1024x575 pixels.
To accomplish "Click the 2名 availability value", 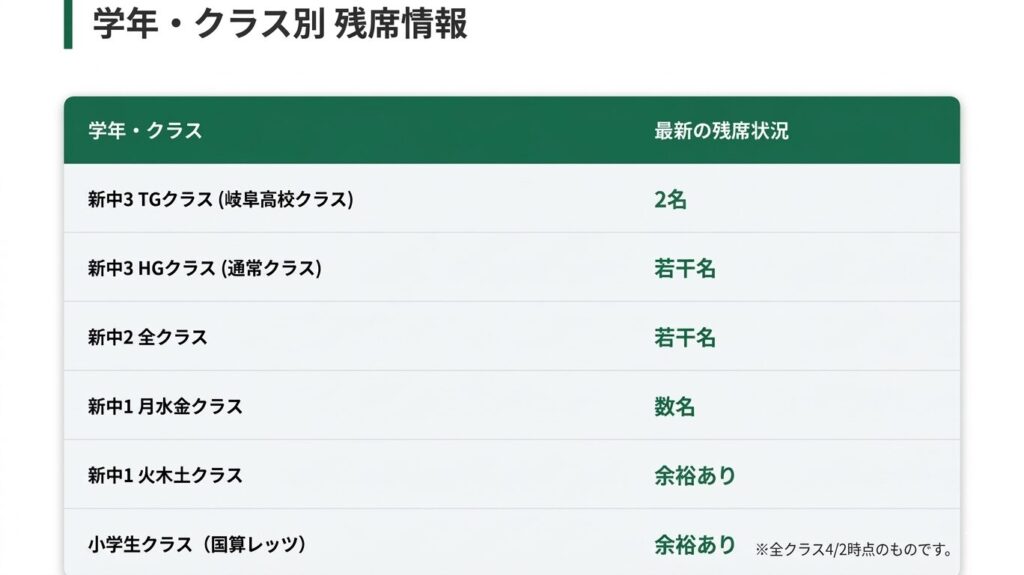I will click(x=670, y=199).
